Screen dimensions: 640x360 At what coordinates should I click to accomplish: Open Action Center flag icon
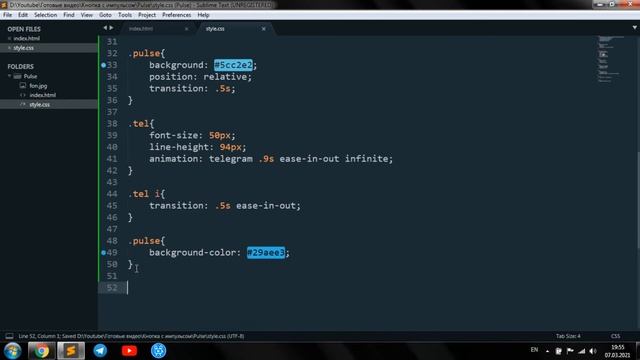pyautogui.click(x=570, y=351)
